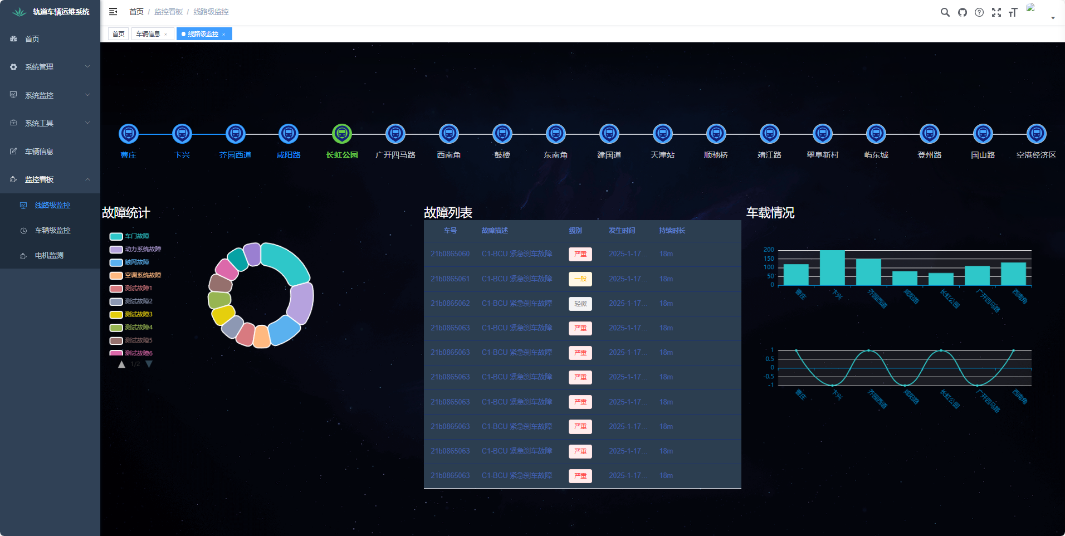Select the 长虹公园 station icon
This screenshot has height=536, width=1065.
click(341, 134)
